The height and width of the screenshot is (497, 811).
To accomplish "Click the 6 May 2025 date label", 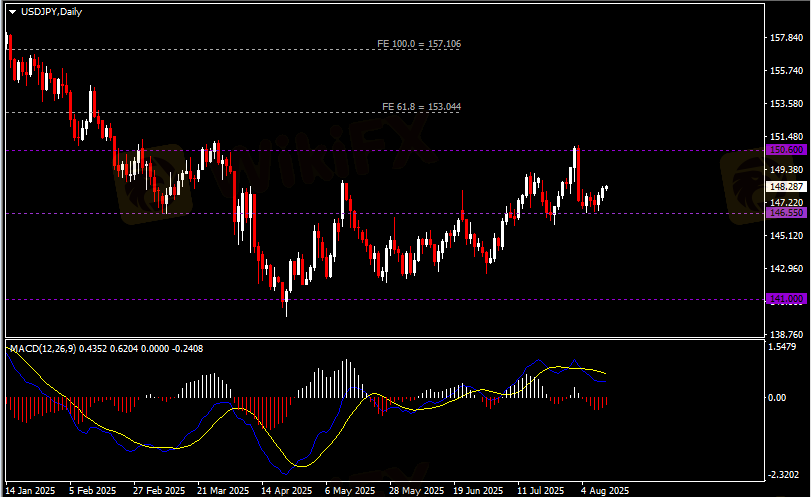I will tap(348, 491).
